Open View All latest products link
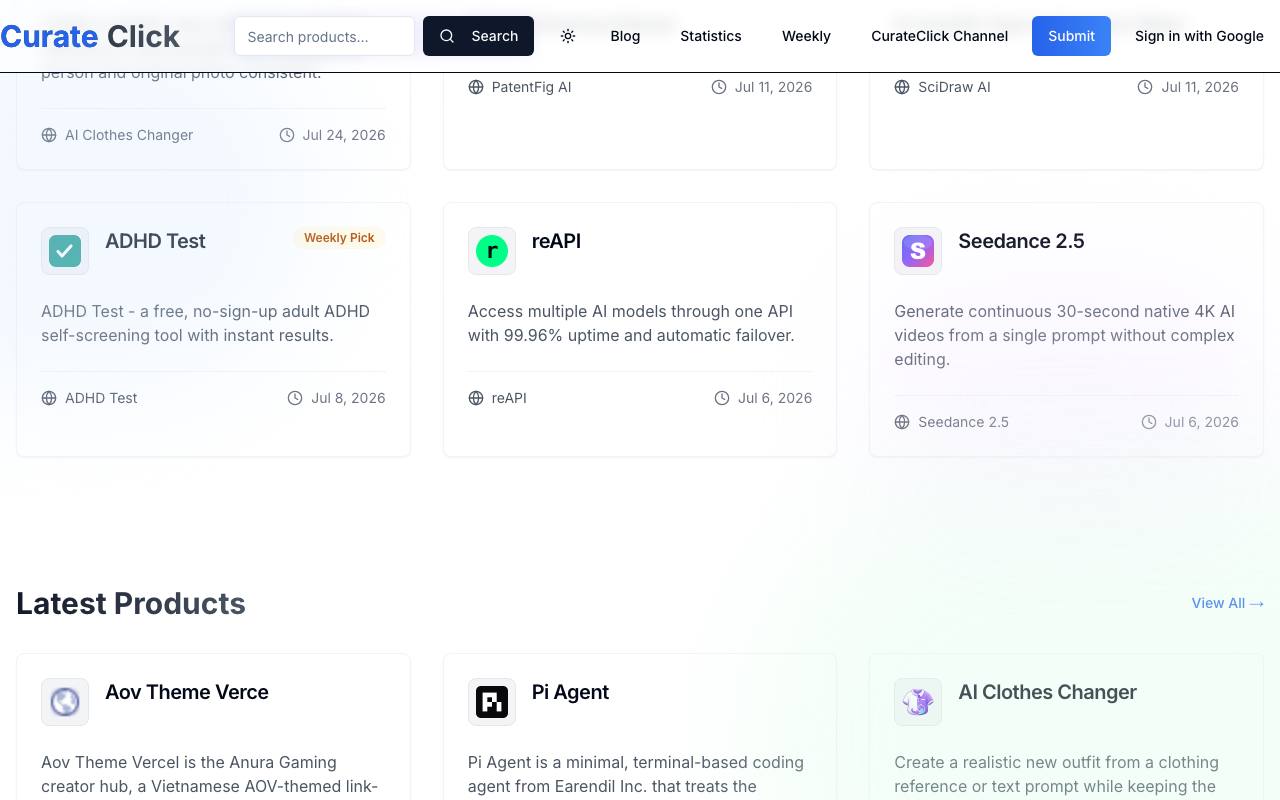 coord(1228,603)
